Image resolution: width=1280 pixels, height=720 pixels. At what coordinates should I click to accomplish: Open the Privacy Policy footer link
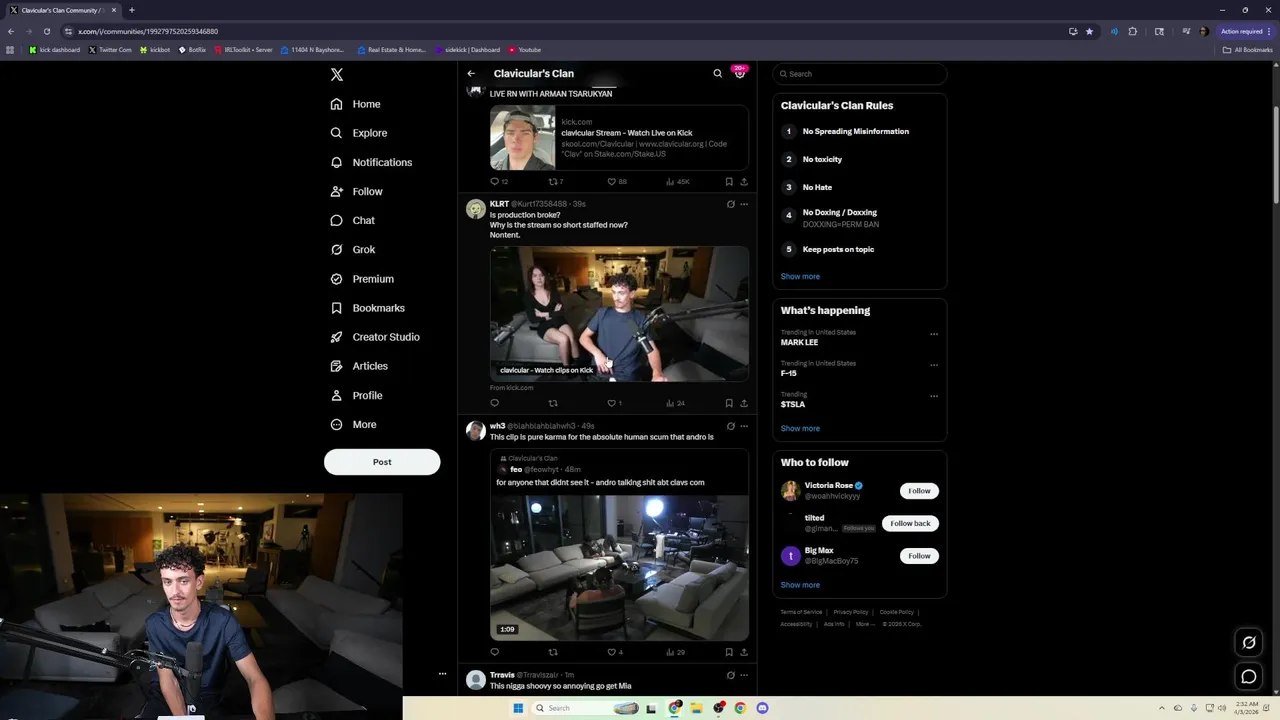coord(851,612)
